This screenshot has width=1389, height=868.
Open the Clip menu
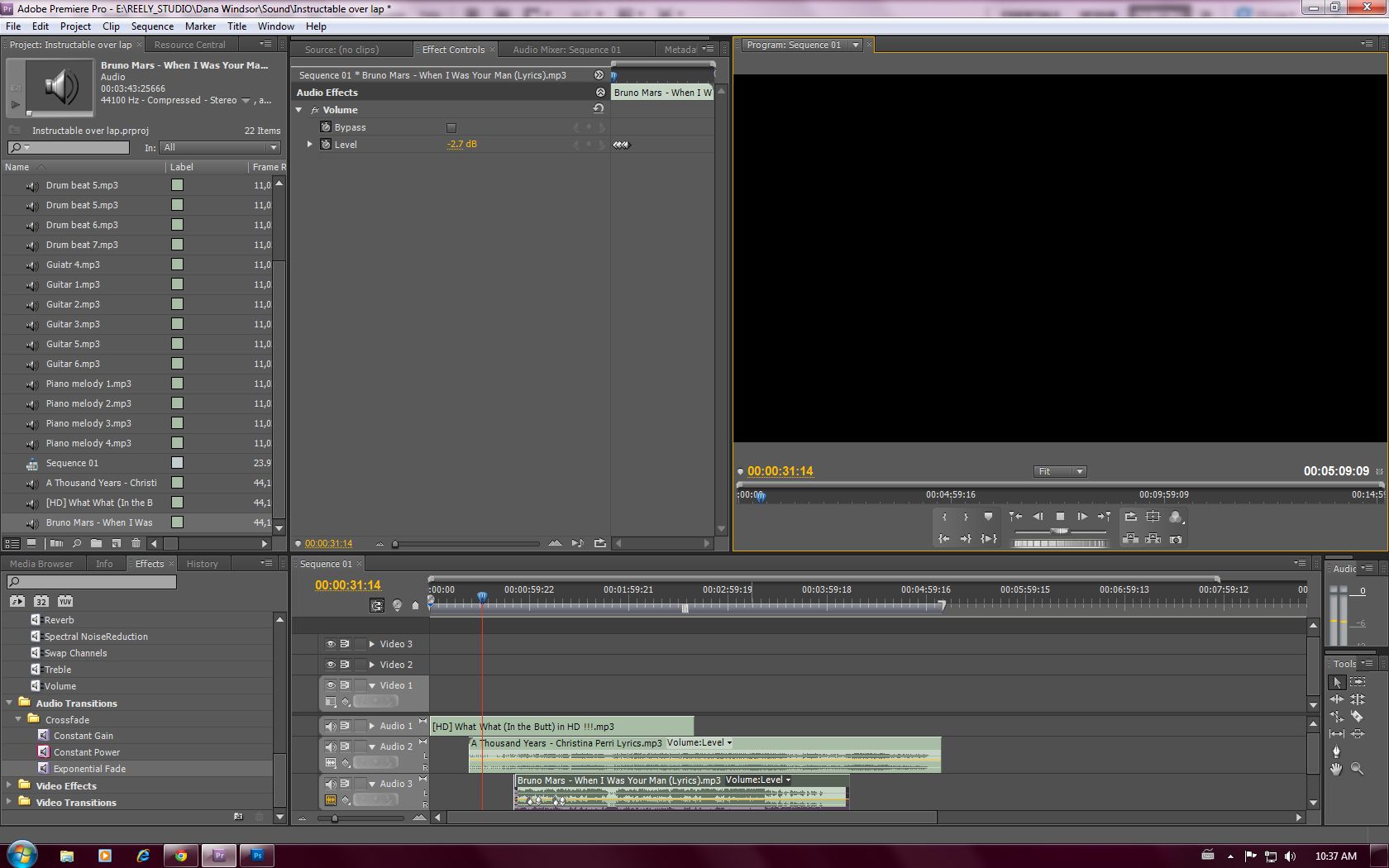(x=111, y=26)
